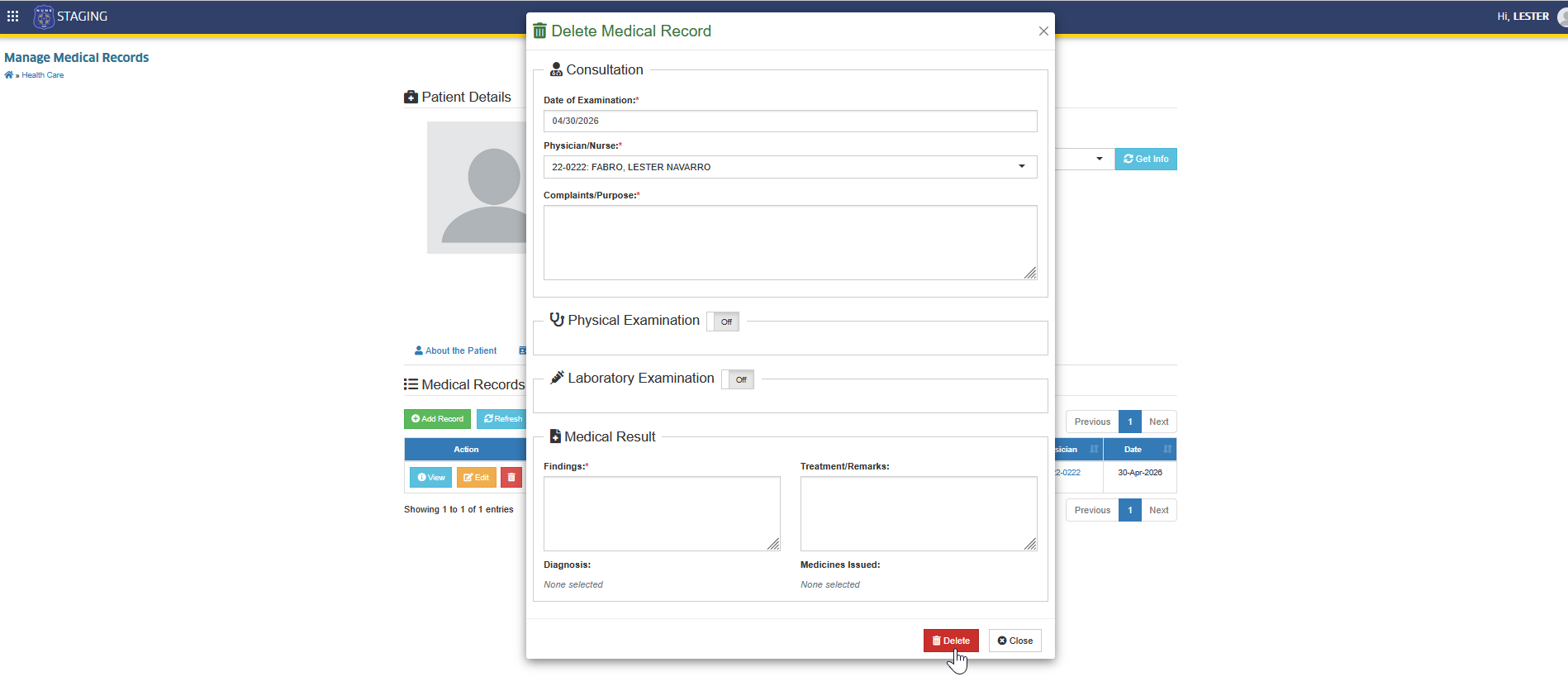
Task: Click the Medical Result file icon
Action: pyautogui.click(x=555, y=436)
